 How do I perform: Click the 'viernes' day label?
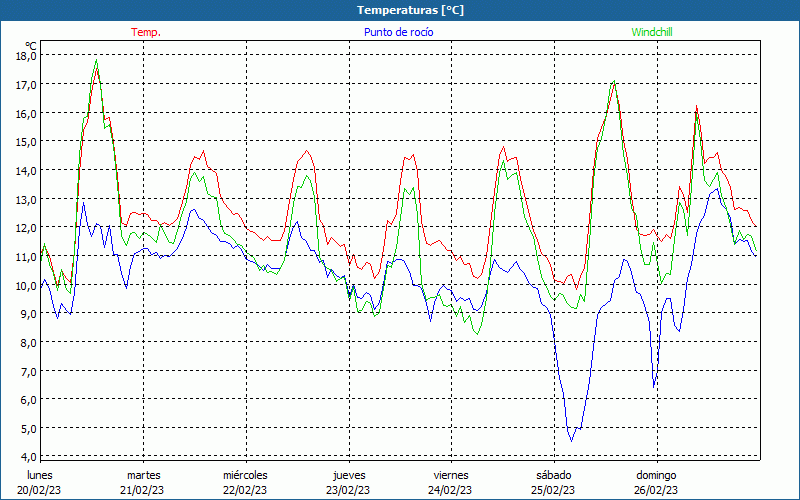pos(451,475)
